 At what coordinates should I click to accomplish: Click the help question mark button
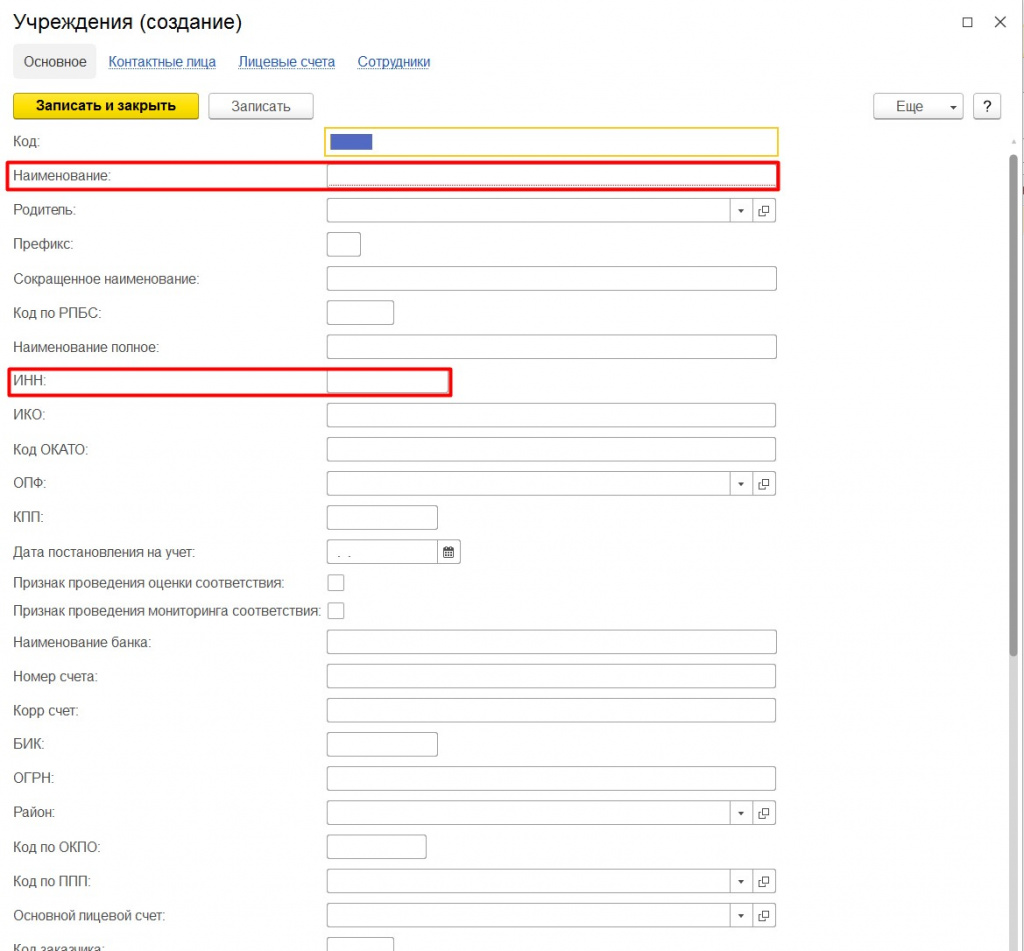[x=987, y=107]
